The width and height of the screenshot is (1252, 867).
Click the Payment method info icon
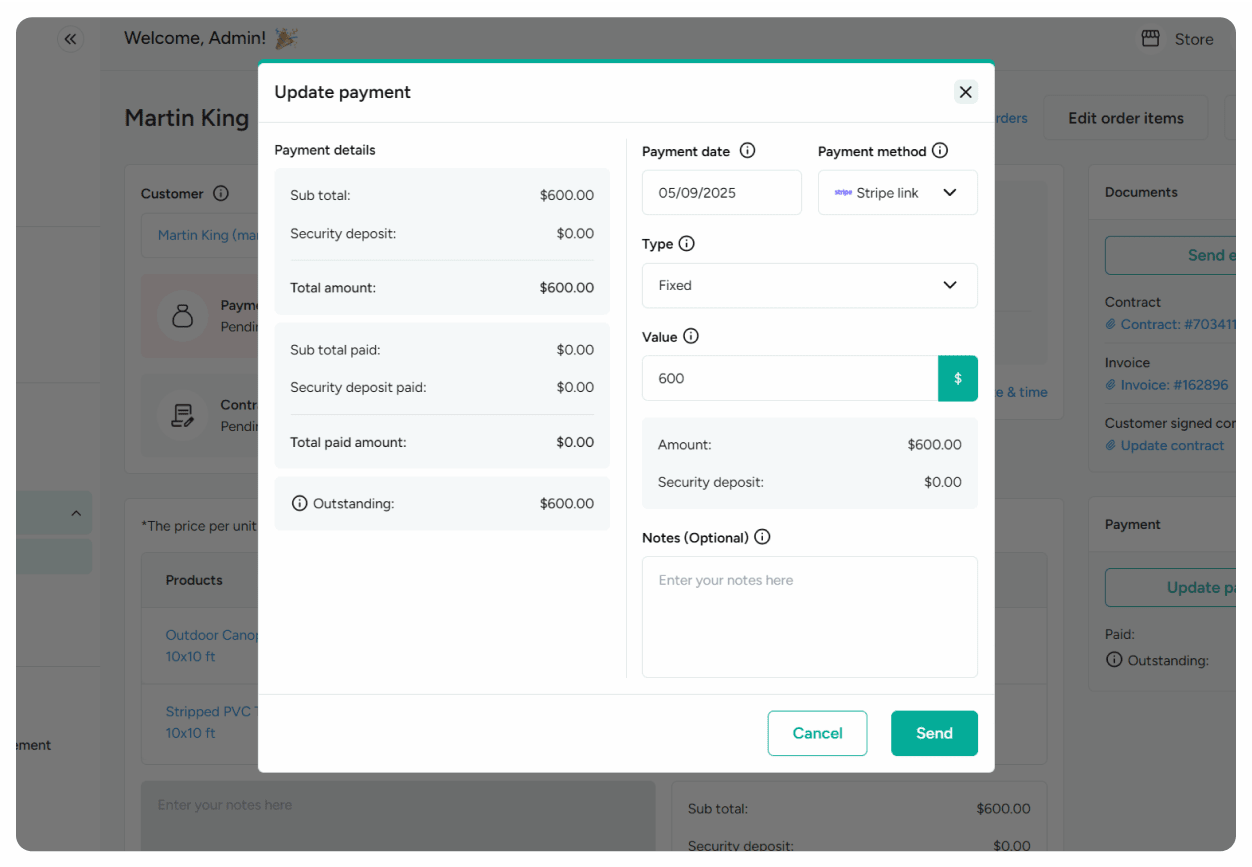[x=939, y=150]
